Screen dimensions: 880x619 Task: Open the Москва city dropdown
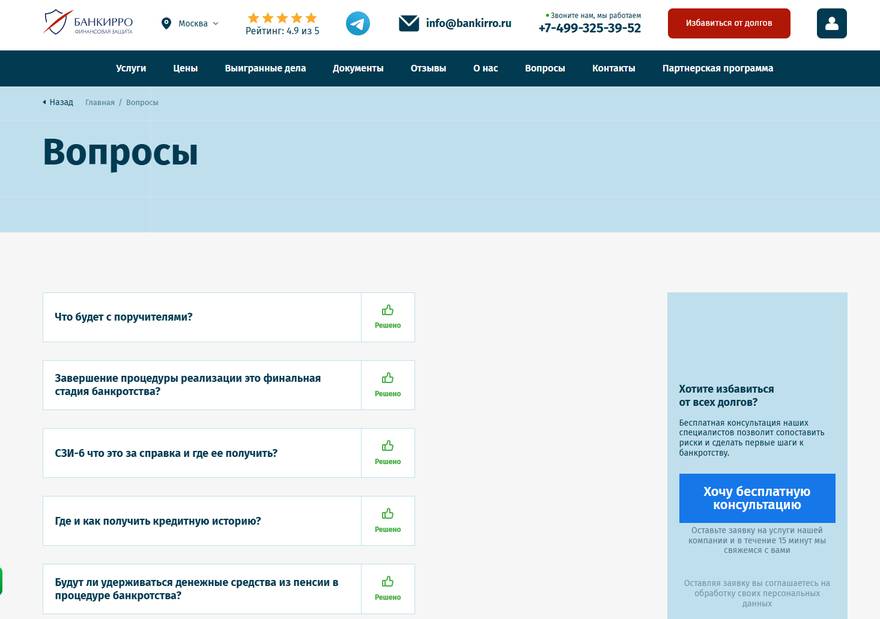[190, 23]
